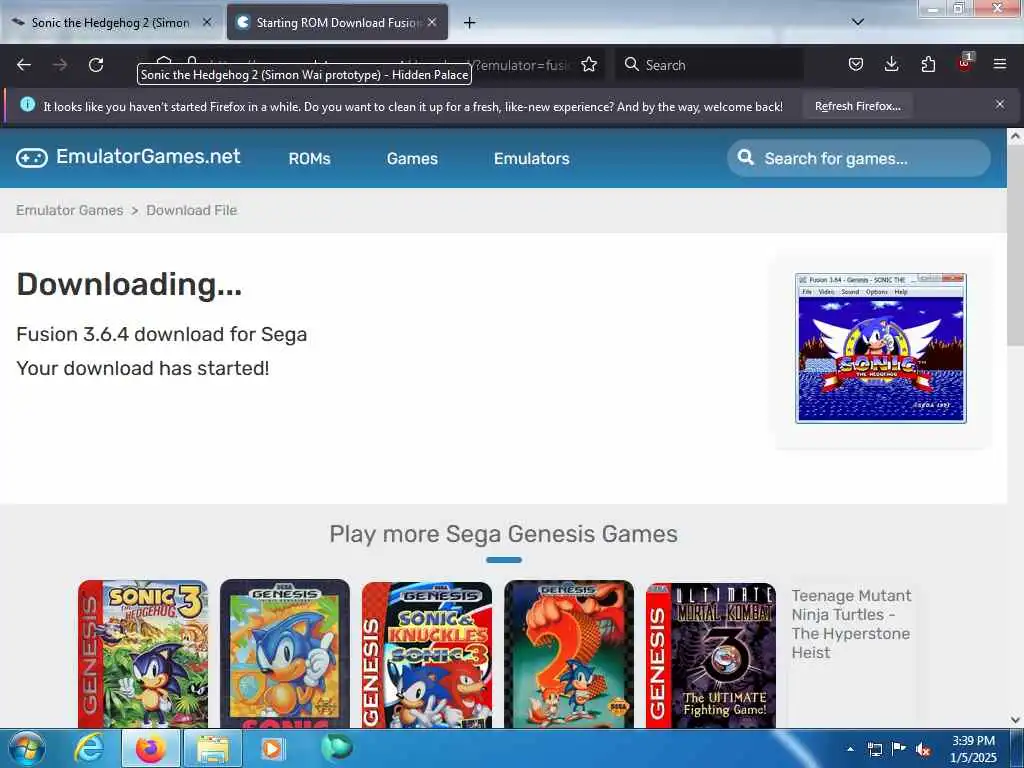Click the page scrollbar up arrow
Viewport: 1024px width, 768px height.
tap(1015, 136)
